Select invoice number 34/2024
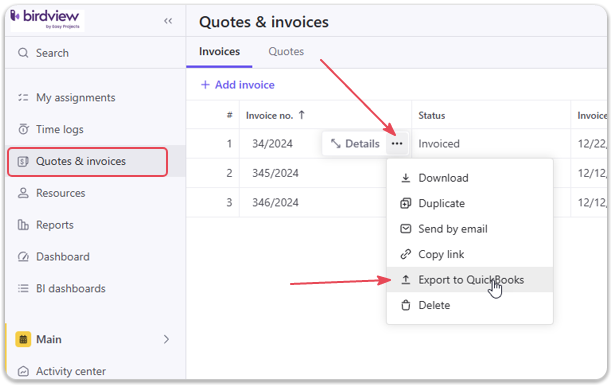This screenshot has width=612, height=386. (x=272, y=144)
